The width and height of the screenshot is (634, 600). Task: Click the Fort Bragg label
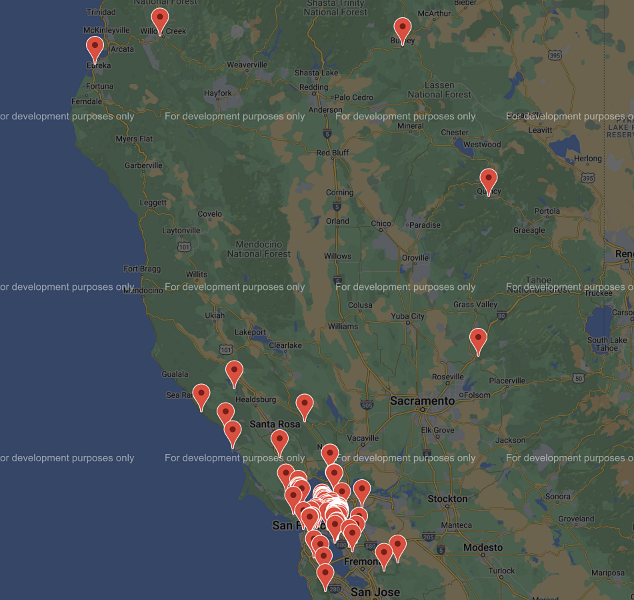pyautogui.click(x=142, y=269)
